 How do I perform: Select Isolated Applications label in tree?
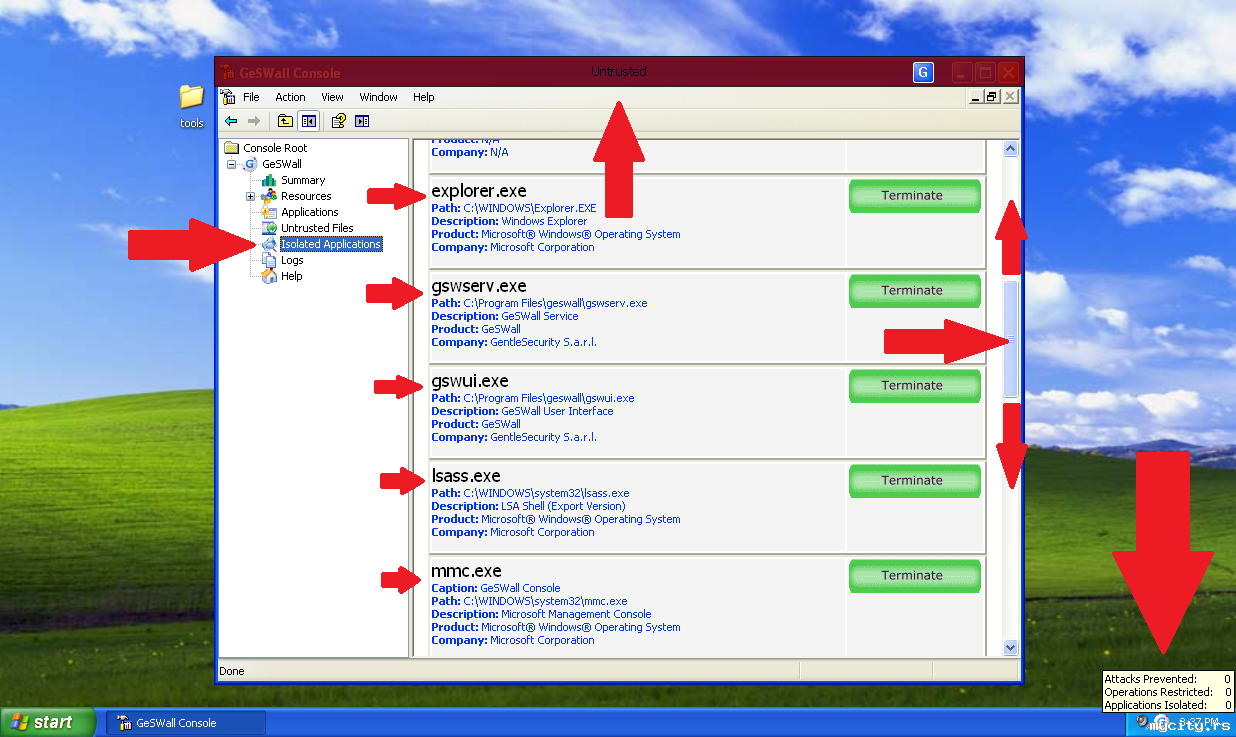[x=331, y=244]
